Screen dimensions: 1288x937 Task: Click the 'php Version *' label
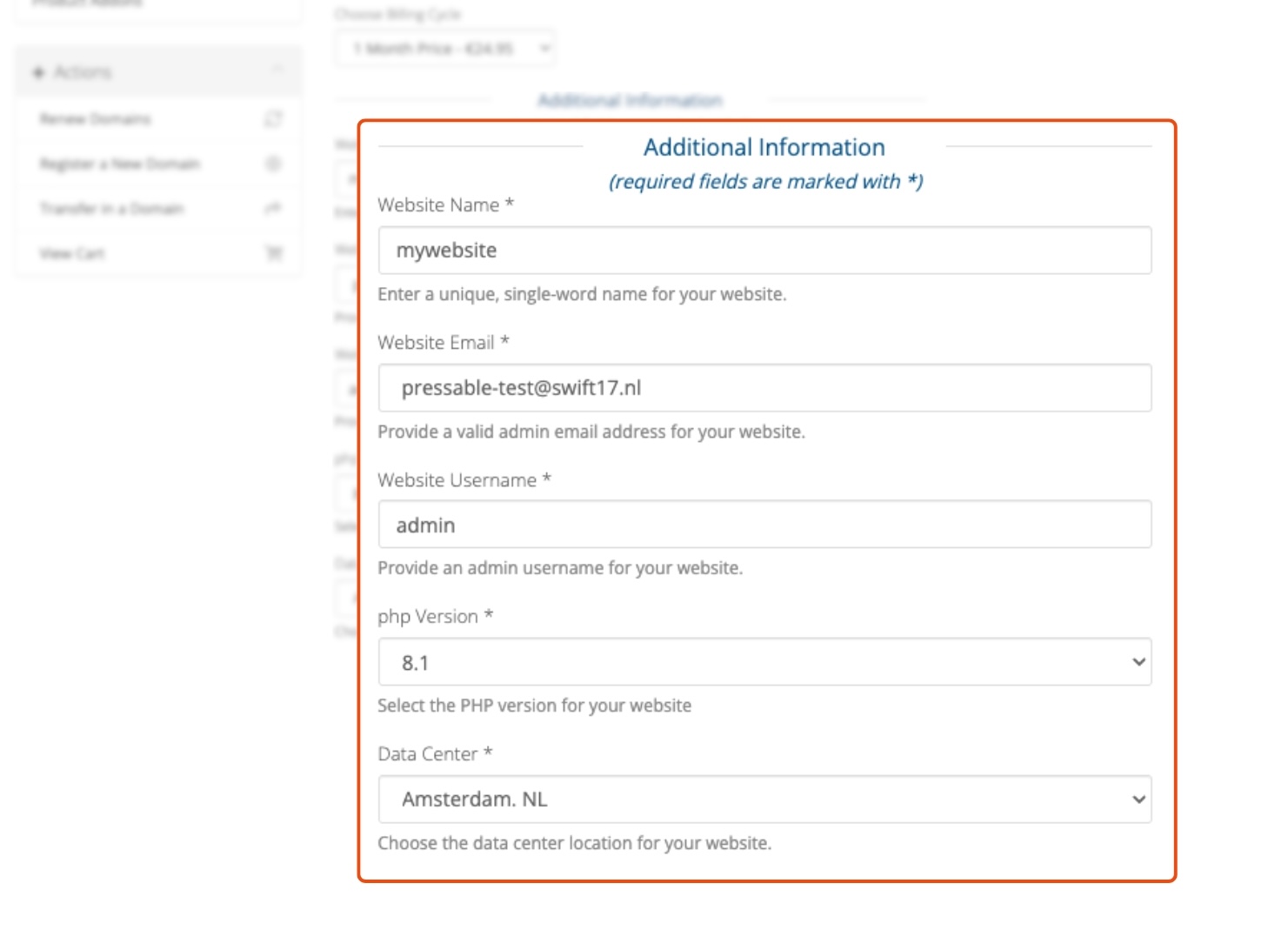coord(435,617)
